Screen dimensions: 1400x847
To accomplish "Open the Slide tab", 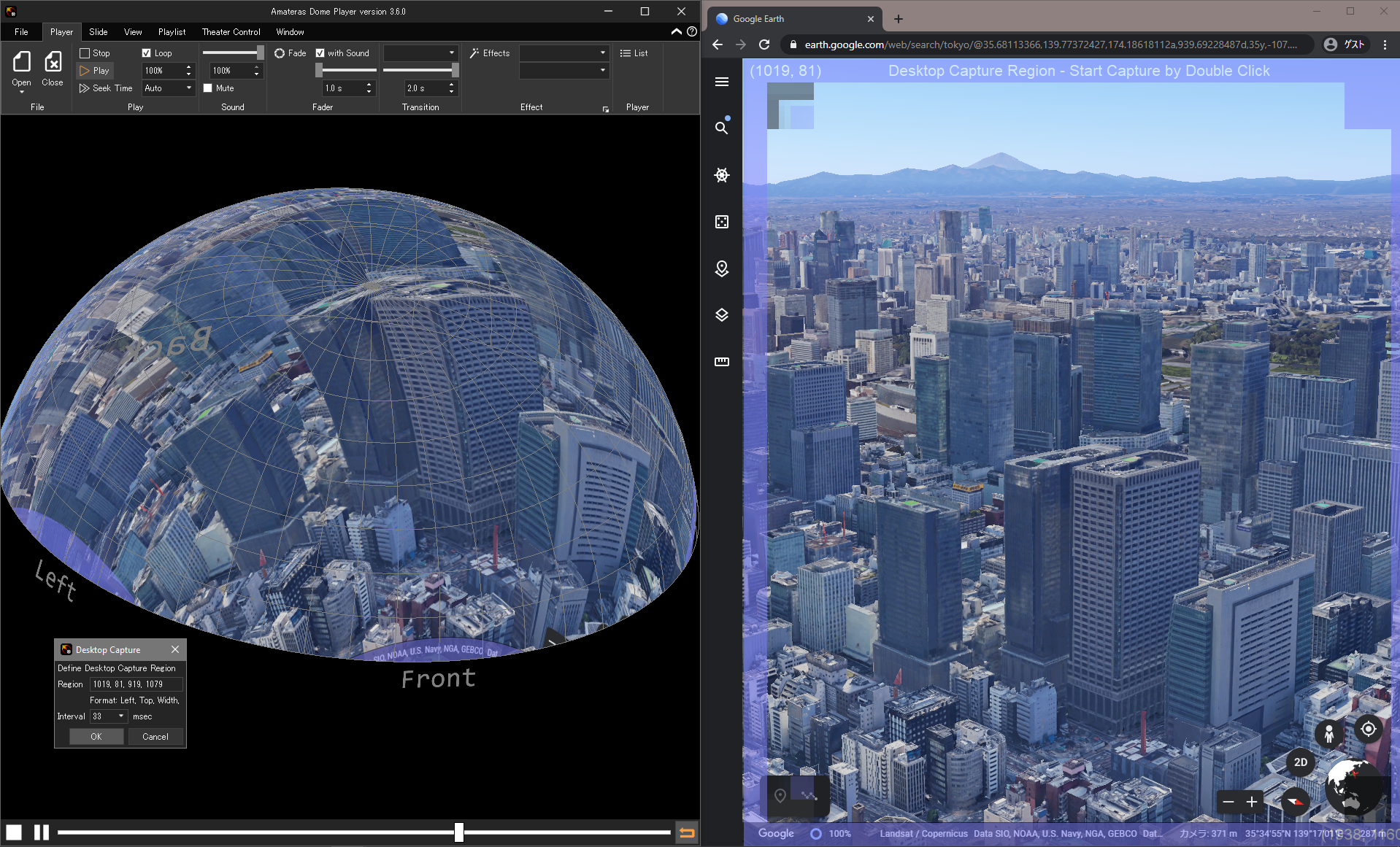I will coord(99,32).
